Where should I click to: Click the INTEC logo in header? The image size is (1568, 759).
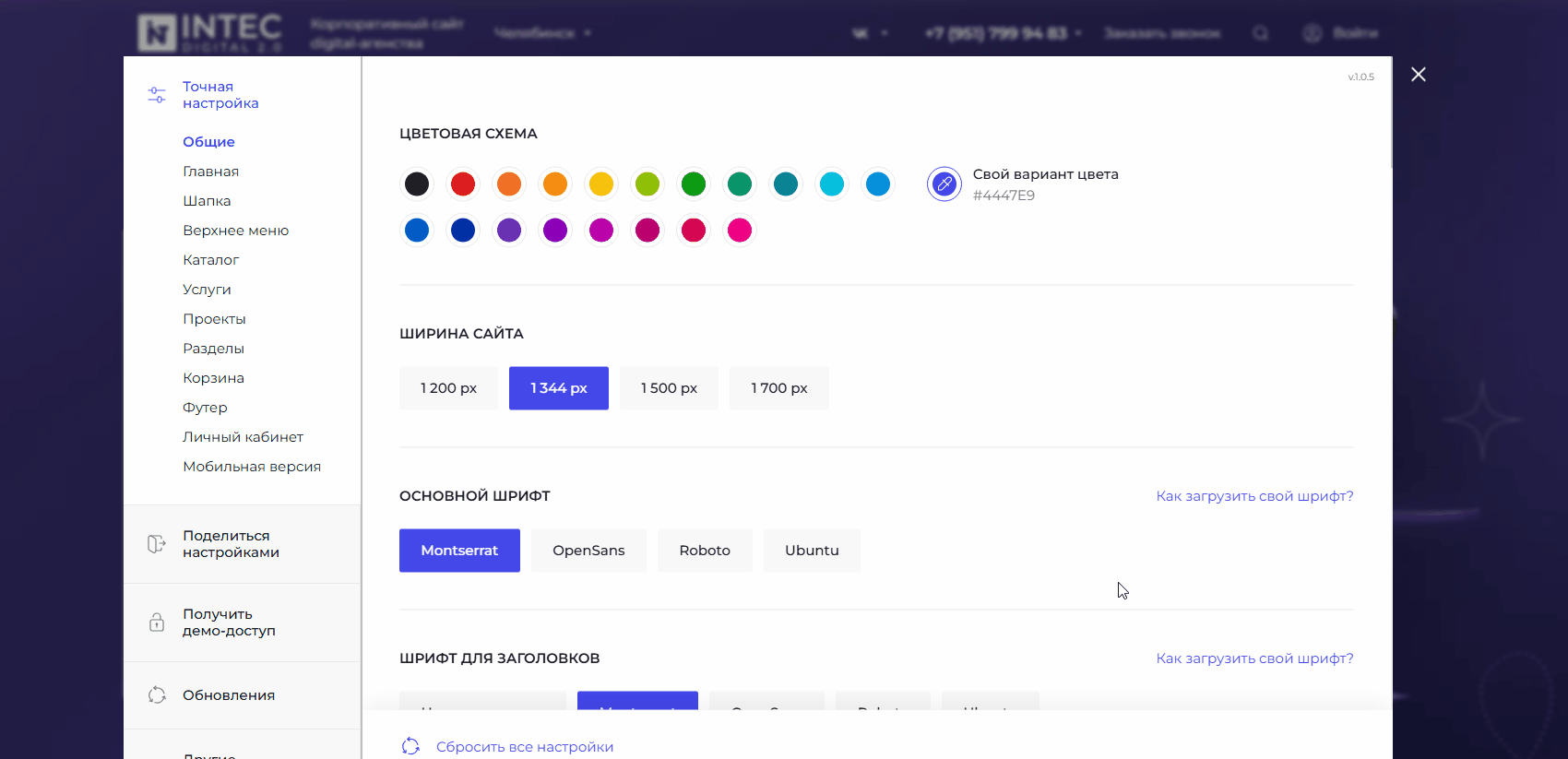pos(210,32)
